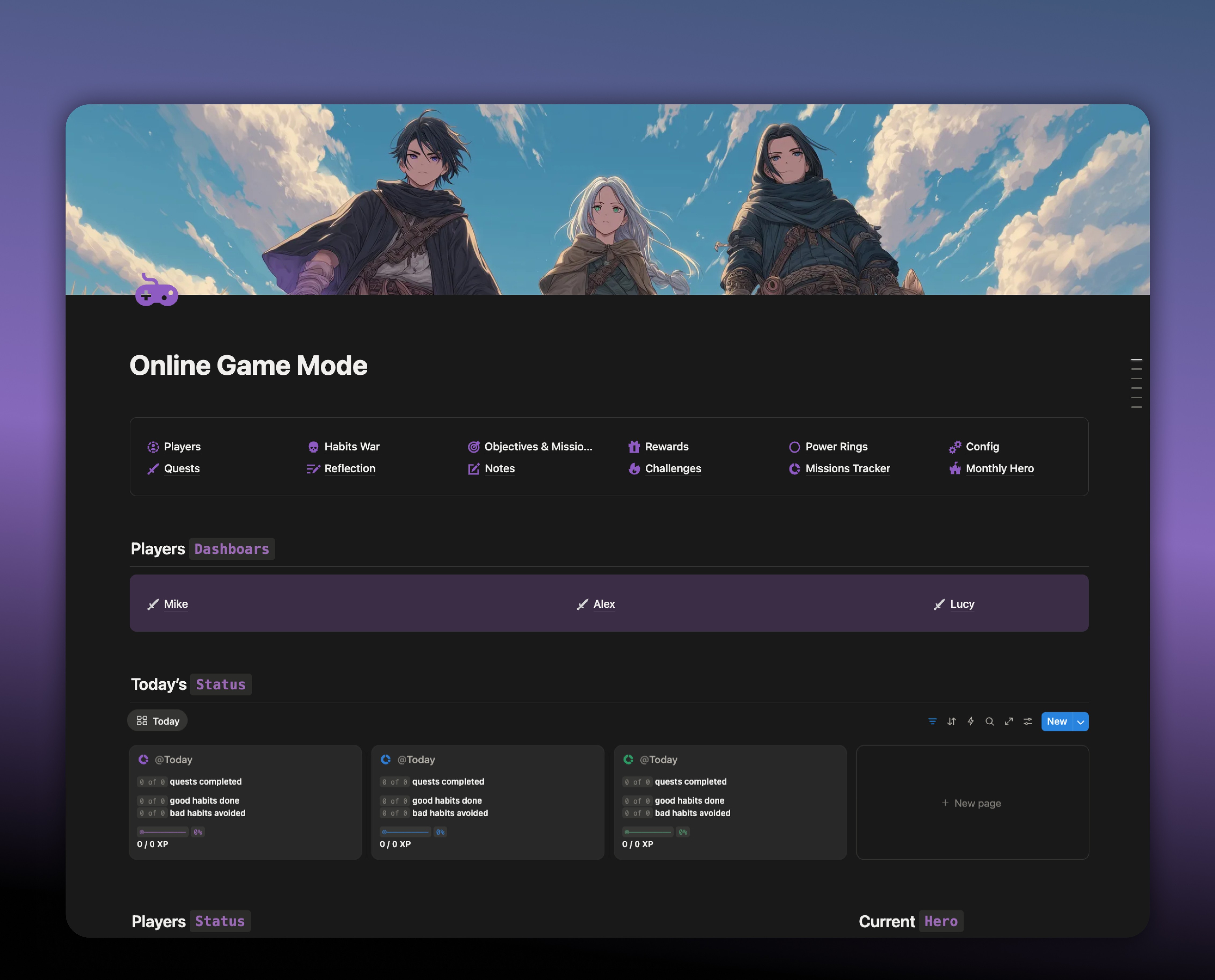
Task: Add a card via New page
Action: [972, 803]
